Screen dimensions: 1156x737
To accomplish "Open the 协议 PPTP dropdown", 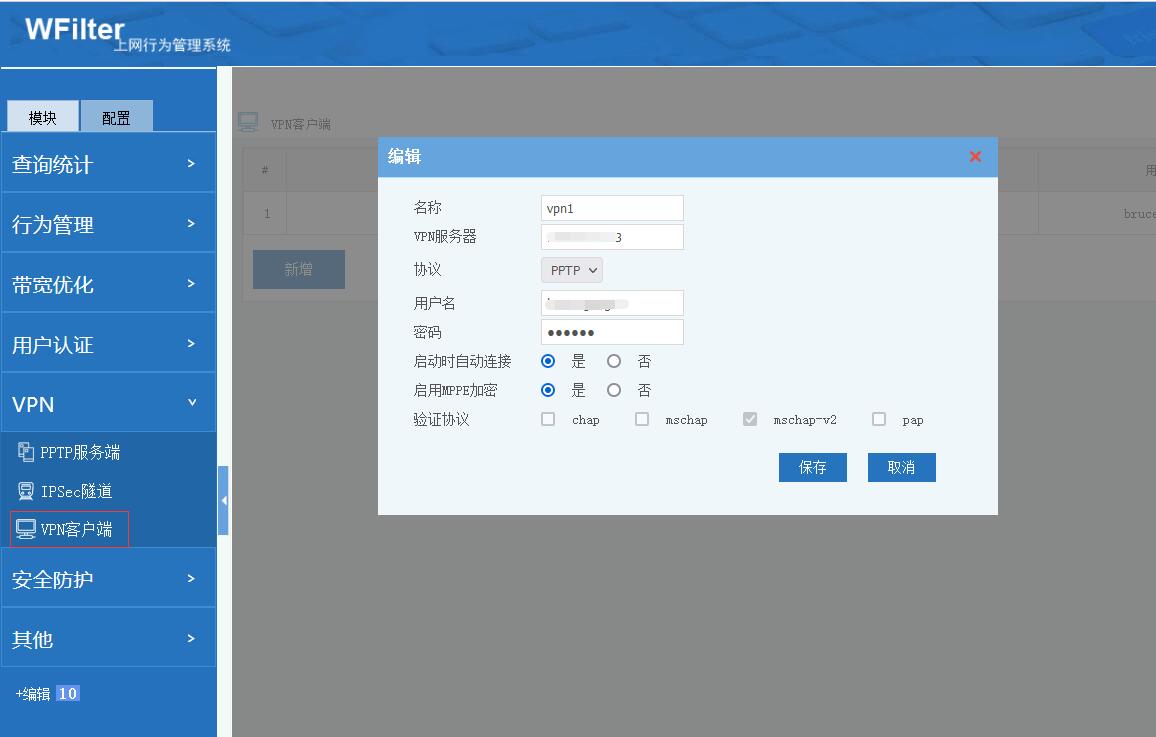I will coord(572,270).
